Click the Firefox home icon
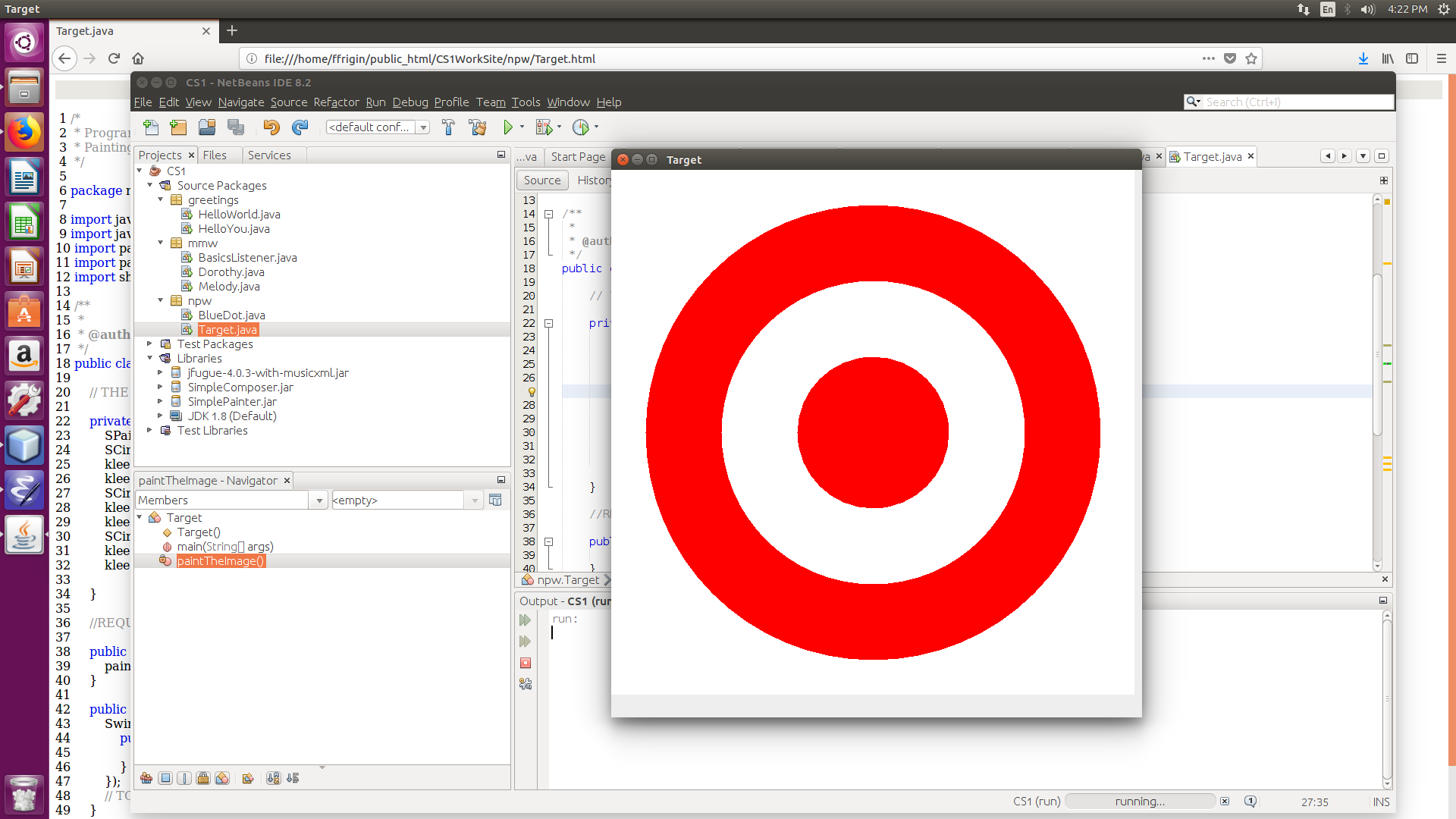The width and height of the screenshot is (1456, 819). (x=138, y=58)
